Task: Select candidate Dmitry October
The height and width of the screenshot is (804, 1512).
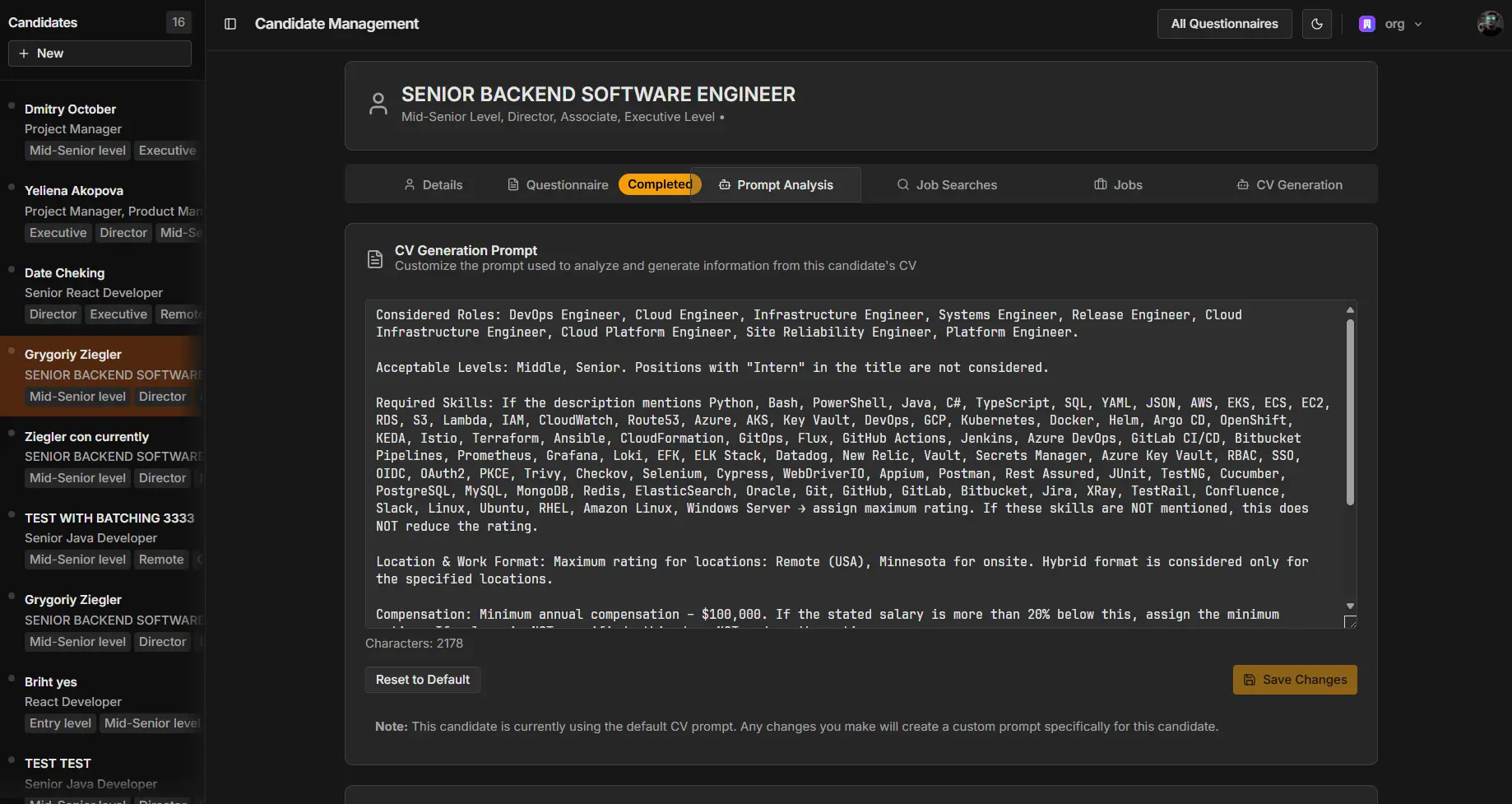Action: pyautogui.click(x=71, y=109)
